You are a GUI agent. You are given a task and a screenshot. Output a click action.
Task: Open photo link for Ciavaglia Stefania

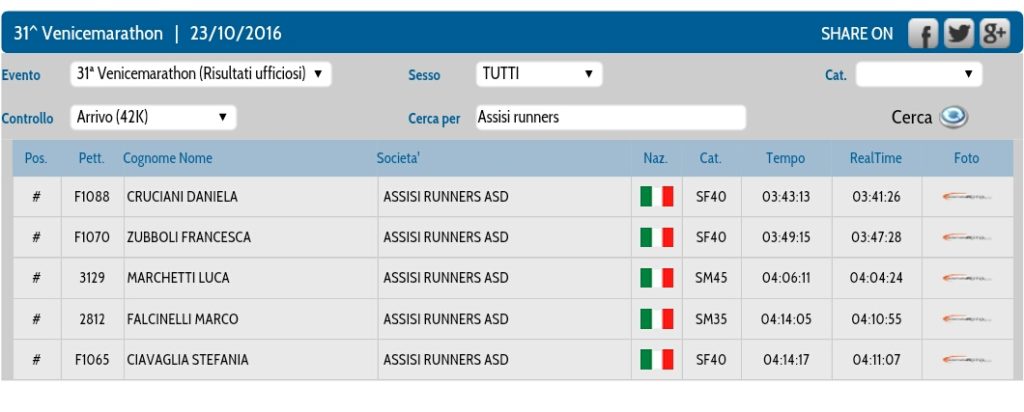[967, 359]
